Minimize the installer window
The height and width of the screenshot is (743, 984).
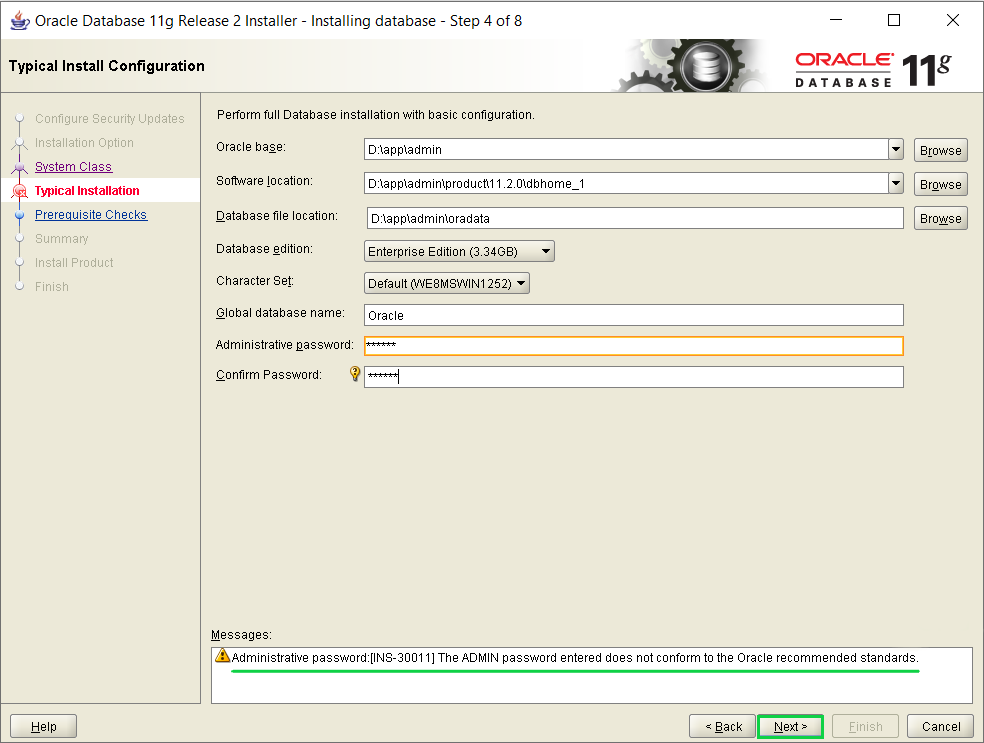[836, 20]
